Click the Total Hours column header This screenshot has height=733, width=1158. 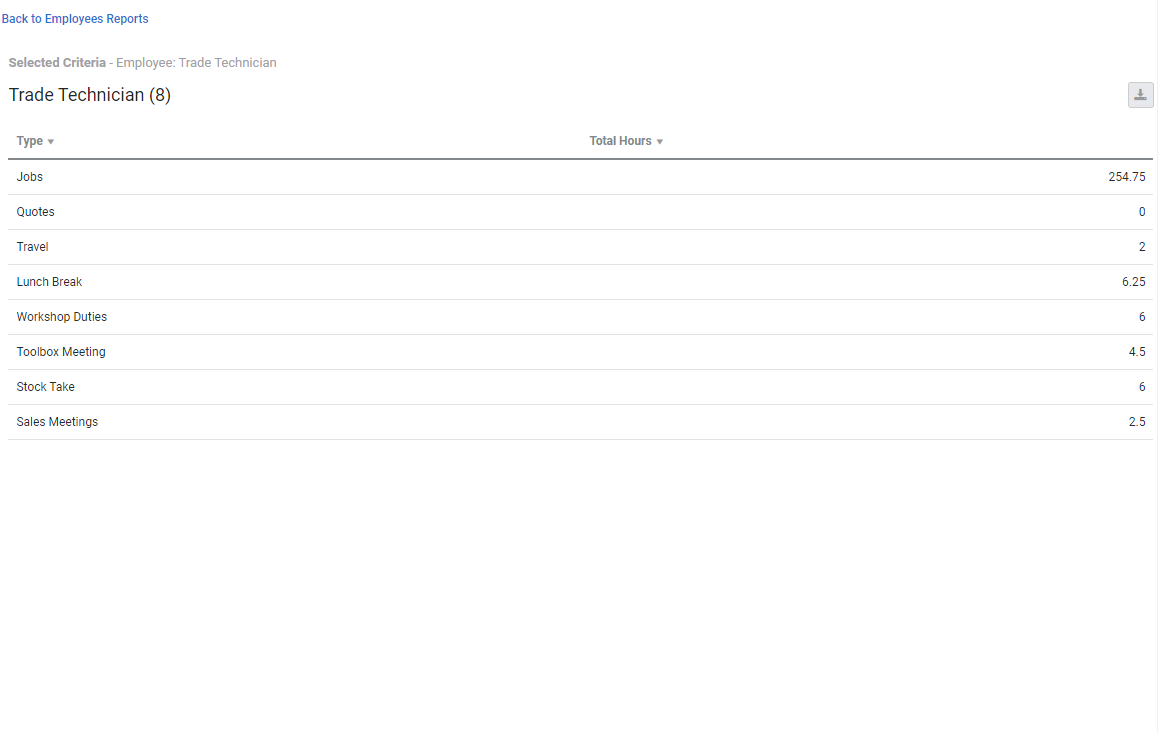[620, 141]
